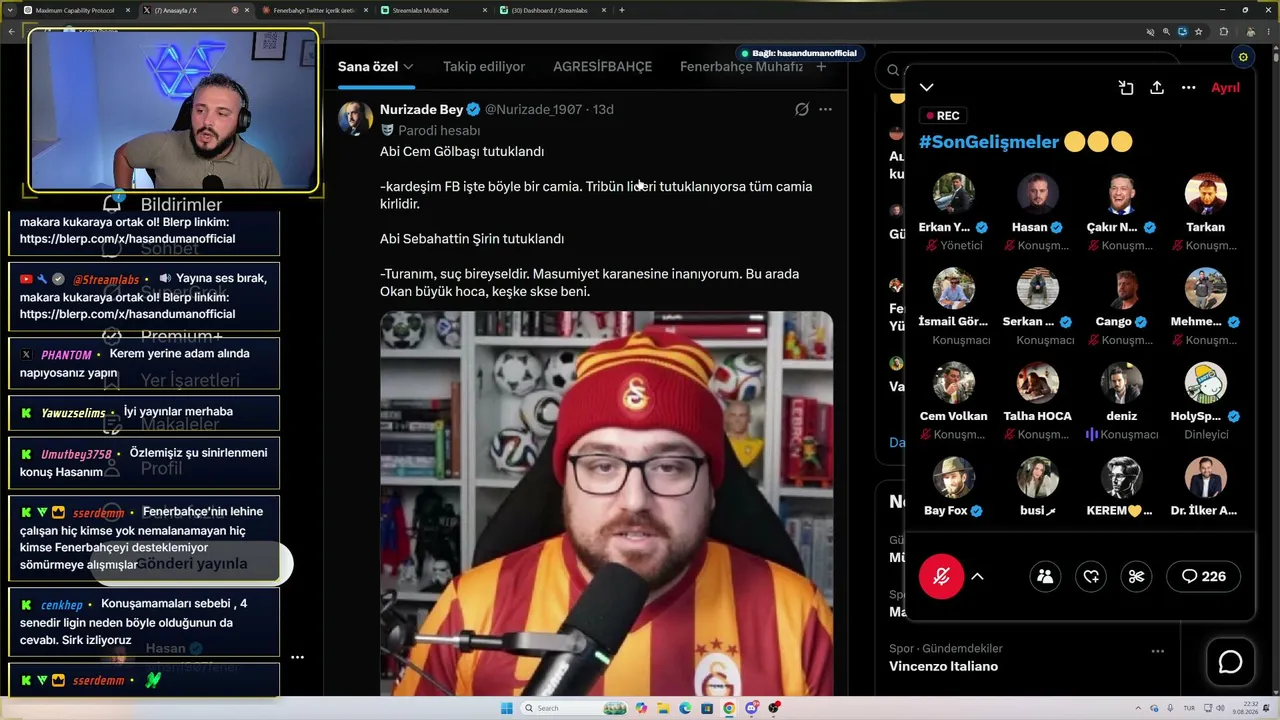The width and height of the screenshot is (1280, 720).
Task: Switch to Dashboard / Streamlabs browser tab
Action: click(x=552, y=10)
